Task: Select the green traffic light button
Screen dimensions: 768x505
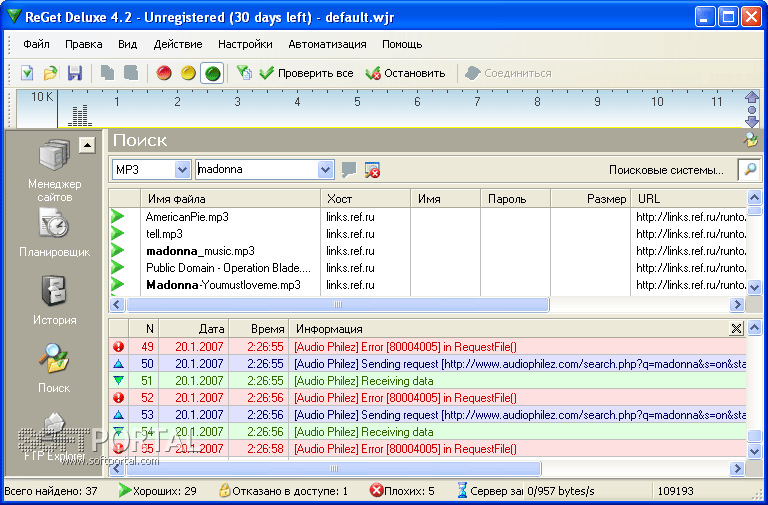Action: [212, 73]
